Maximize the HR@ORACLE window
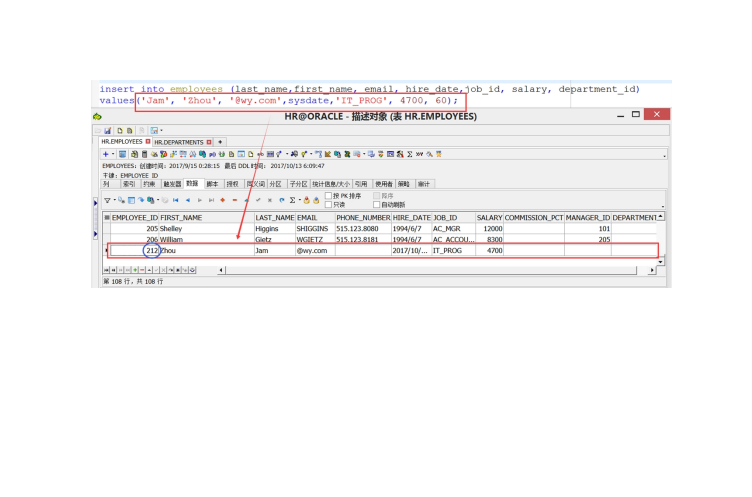Viewport: 752px width, 497px height. (636, 114)
